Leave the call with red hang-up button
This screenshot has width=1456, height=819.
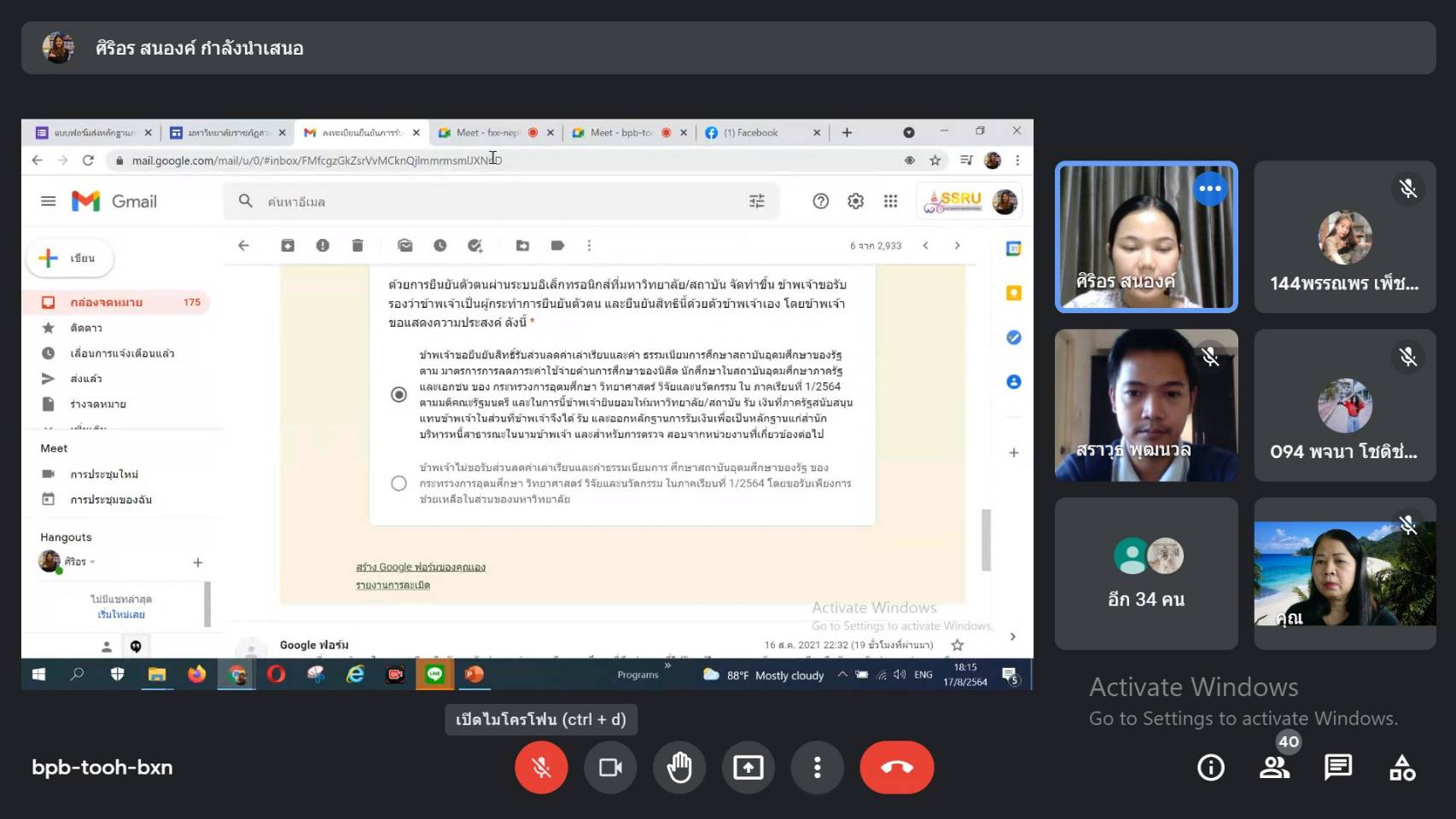(x=896, y=768)
